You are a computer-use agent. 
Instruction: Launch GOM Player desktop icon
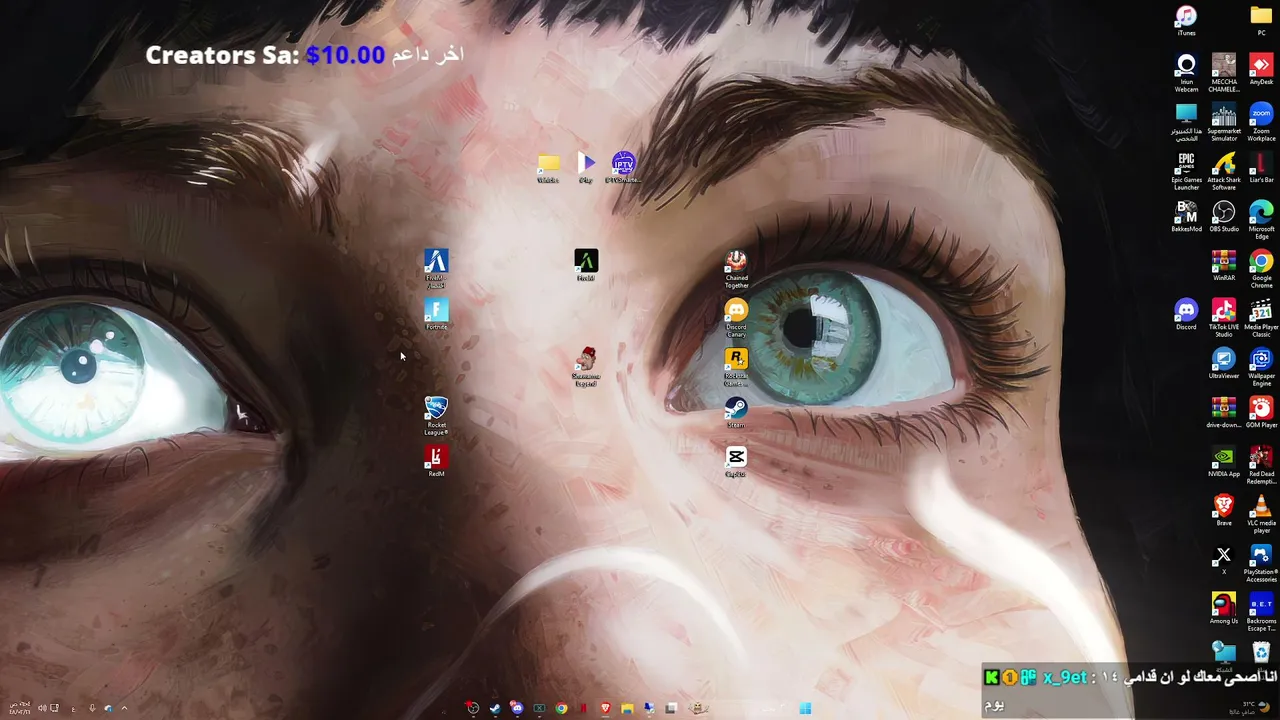coord(1261,413)
